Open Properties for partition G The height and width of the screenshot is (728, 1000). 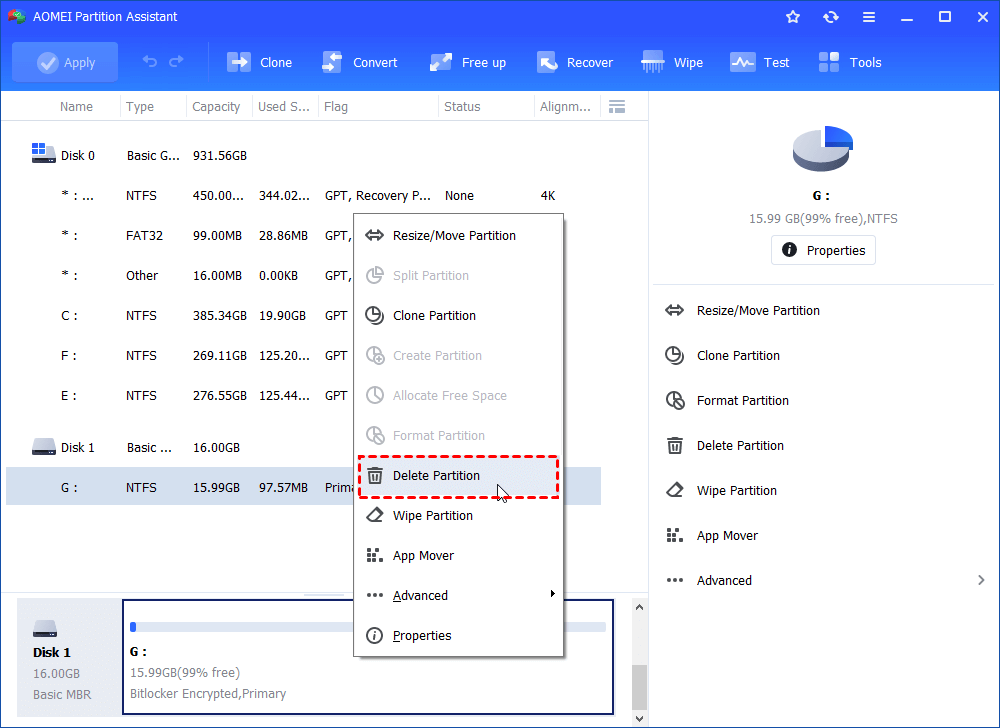(823, 250)
